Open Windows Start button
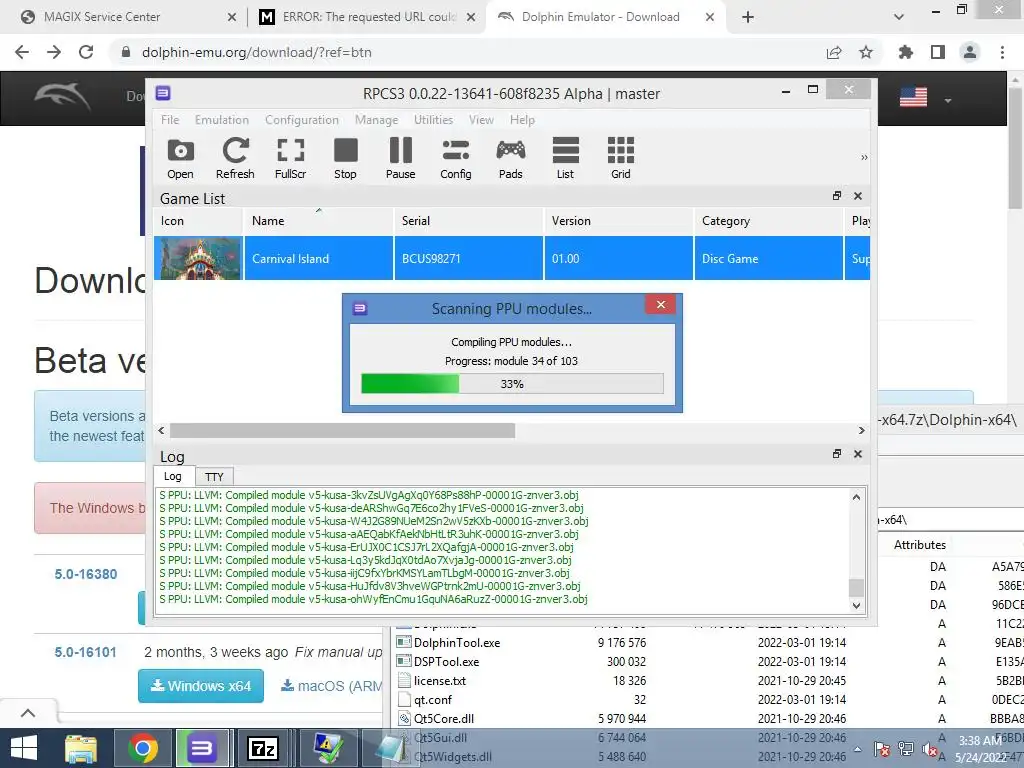Screen dimensions: 1024x768 (24, 748)
